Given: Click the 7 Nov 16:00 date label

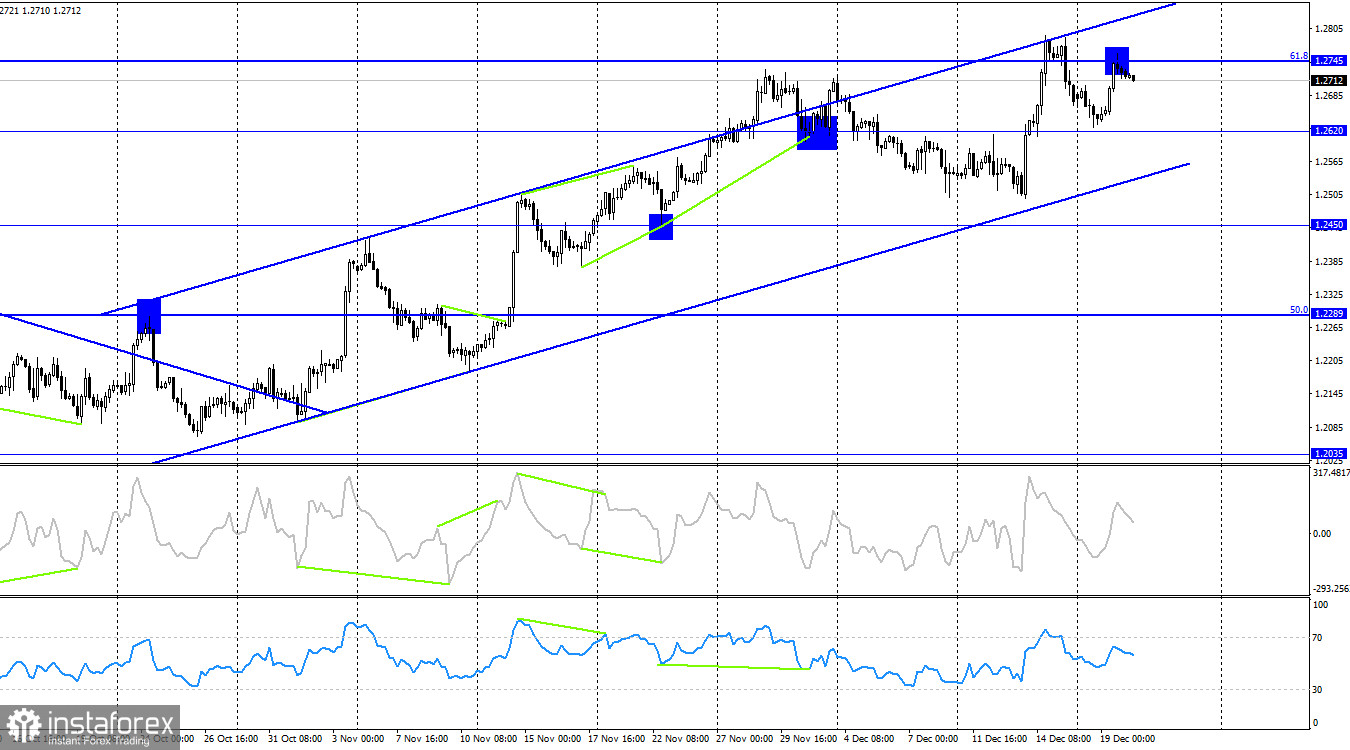Looking at the screenshot, I should tap(420, 740).
